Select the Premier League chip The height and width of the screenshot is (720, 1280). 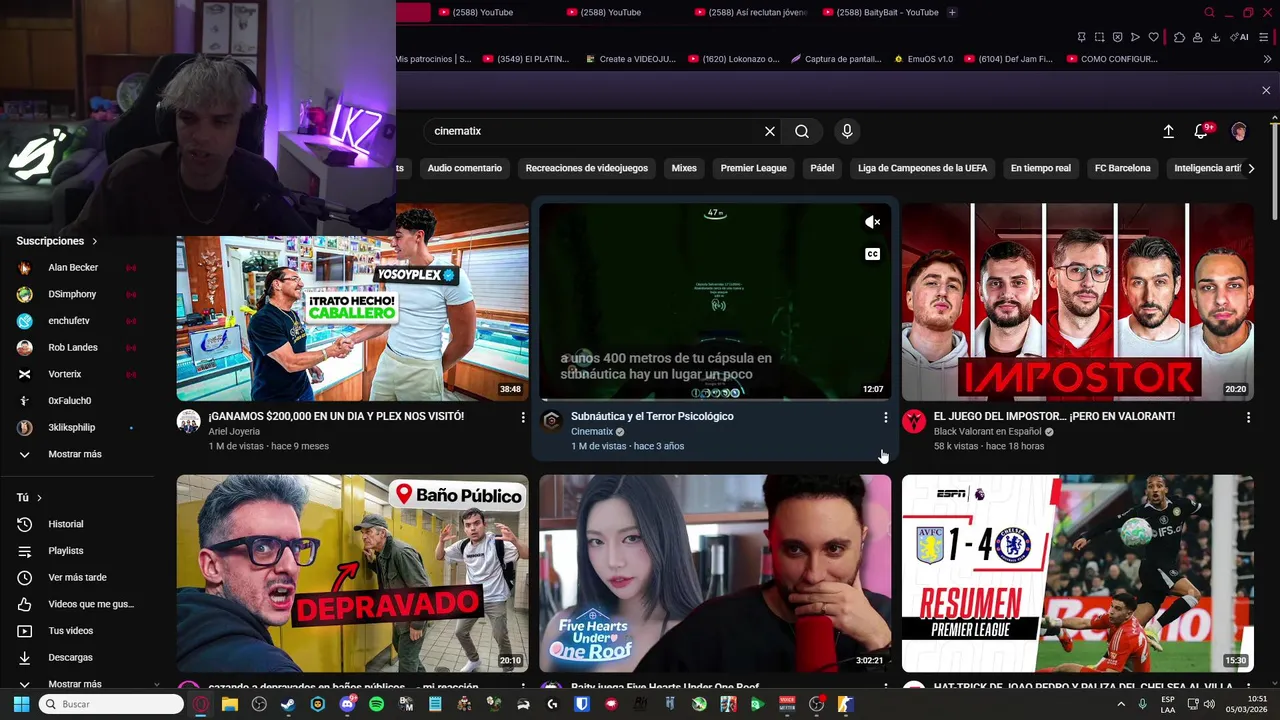coord(753,168)
